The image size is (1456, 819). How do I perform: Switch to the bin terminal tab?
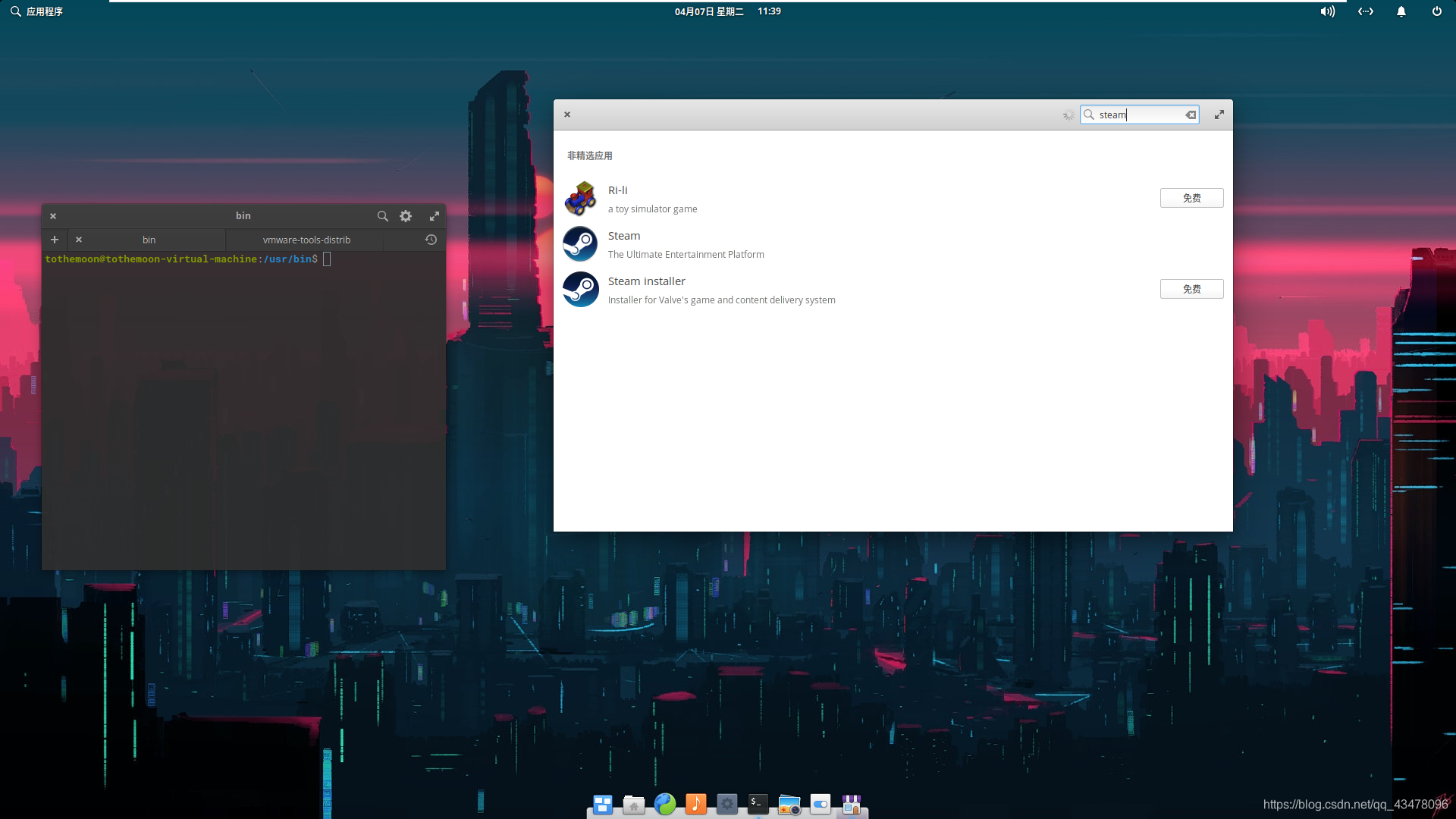coord(149,240)
